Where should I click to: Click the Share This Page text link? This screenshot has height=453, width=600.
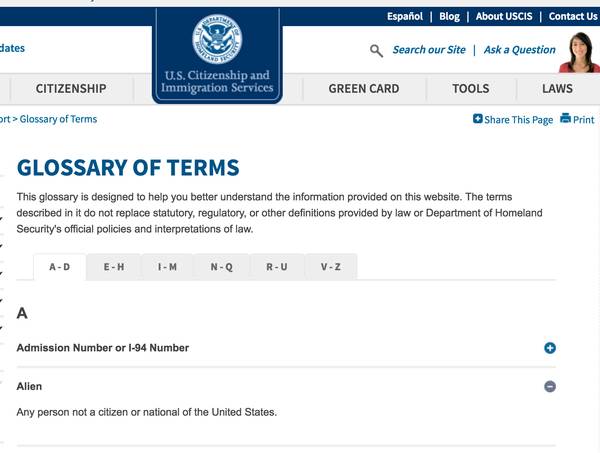pos(518,120)
